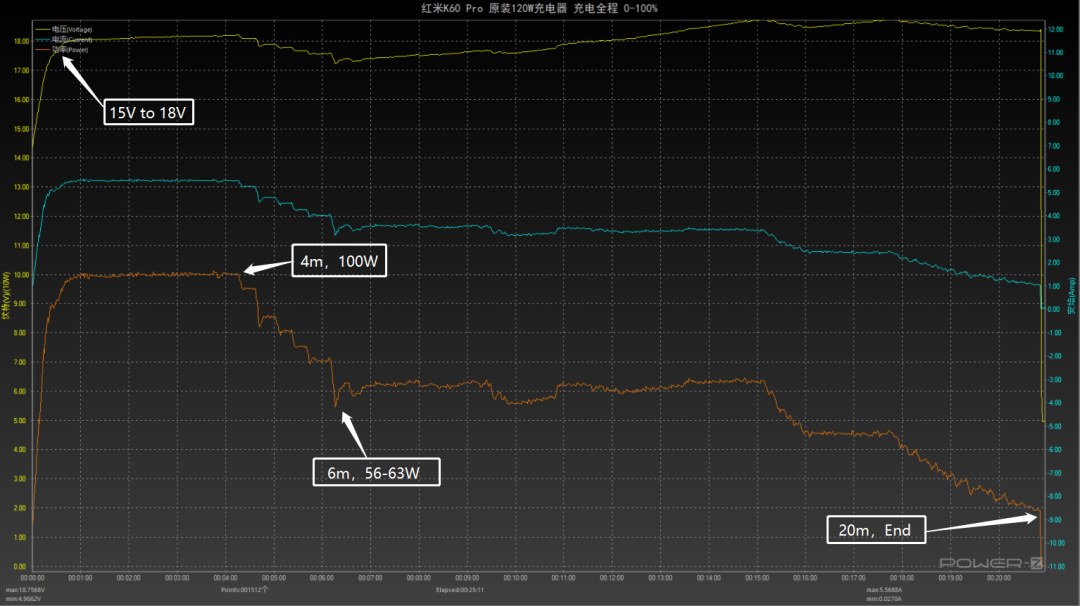Image resolution: width=1080 pixels, height=606 pixels.
Task: Click the 00:04:00 time axis label
Action: click(x=225, y=578)
